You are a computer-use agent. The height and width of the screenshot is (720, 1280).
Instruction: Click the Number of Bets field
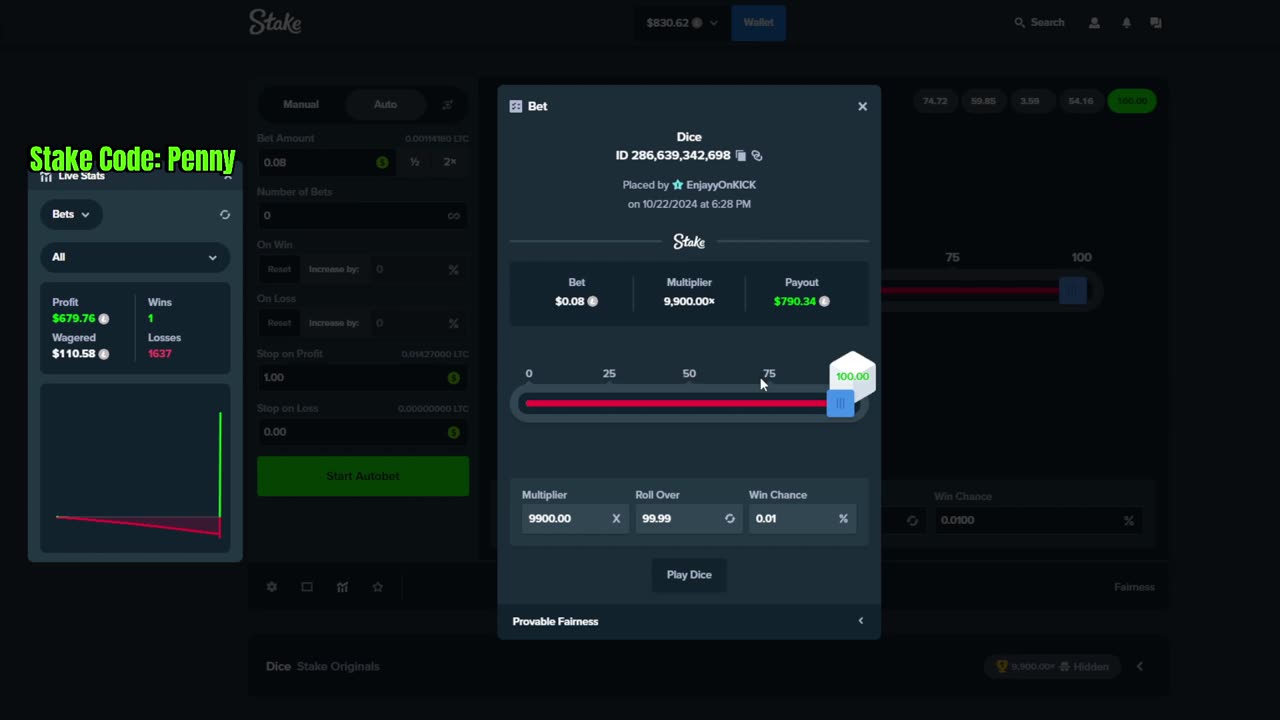362,215
